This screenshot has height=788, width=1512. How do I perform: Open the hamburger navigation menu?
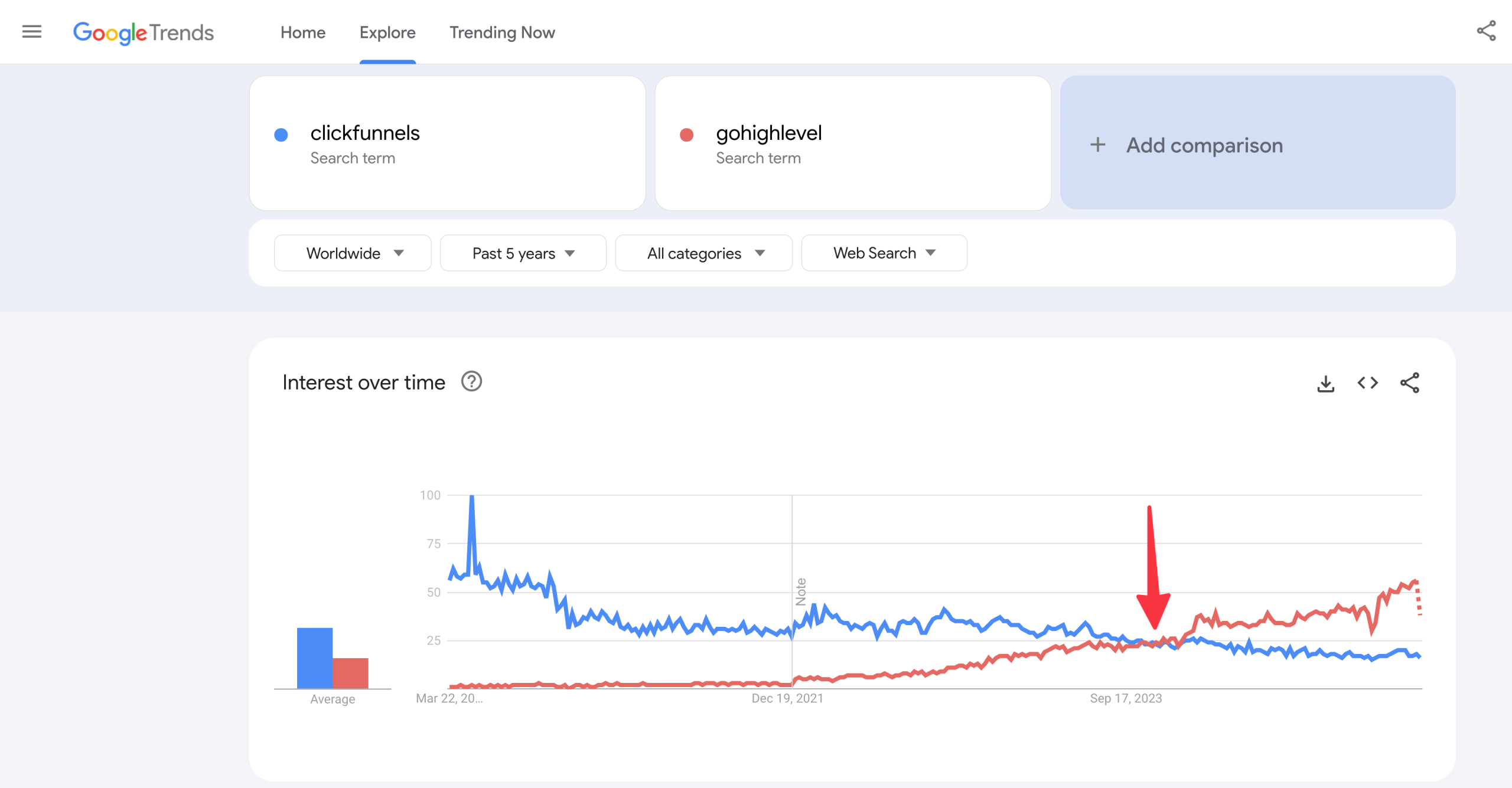tap(31, 31)
